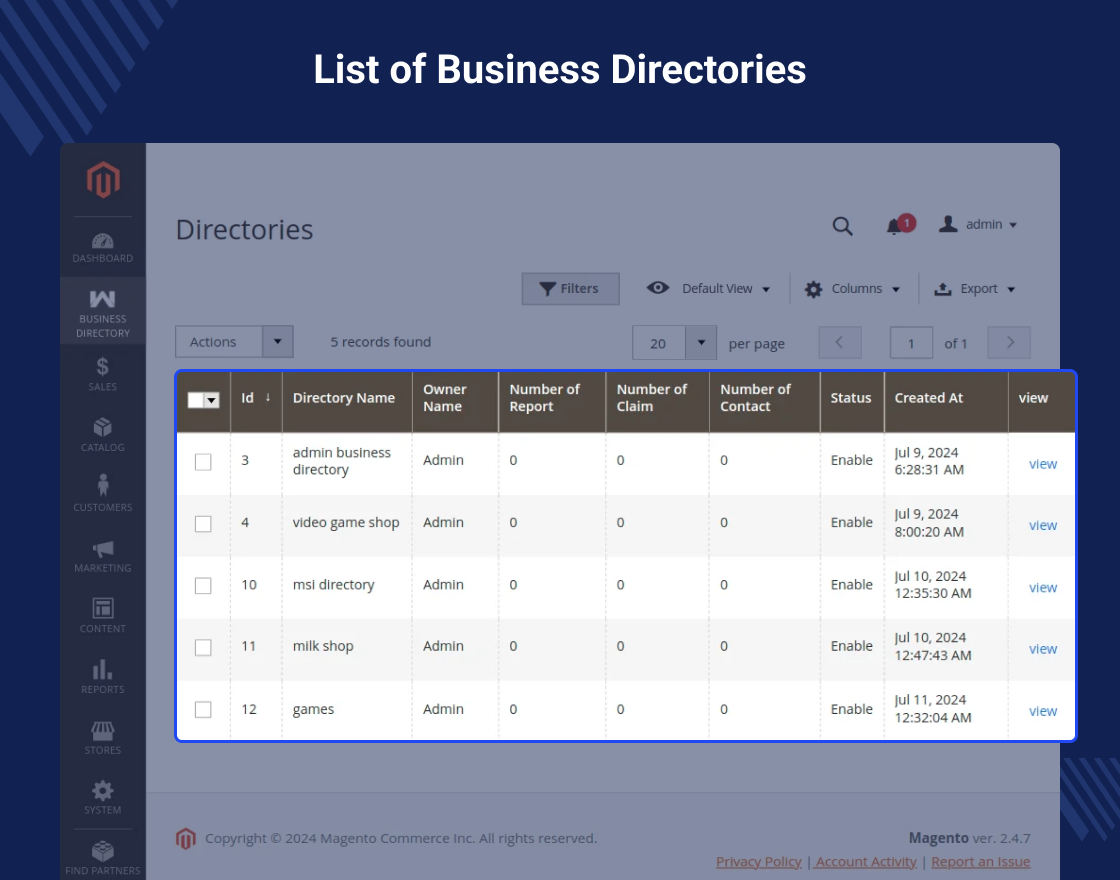The image size is (1120, 880).
Task: Open the Reports sidebar menu
Action: coord(103,676)
